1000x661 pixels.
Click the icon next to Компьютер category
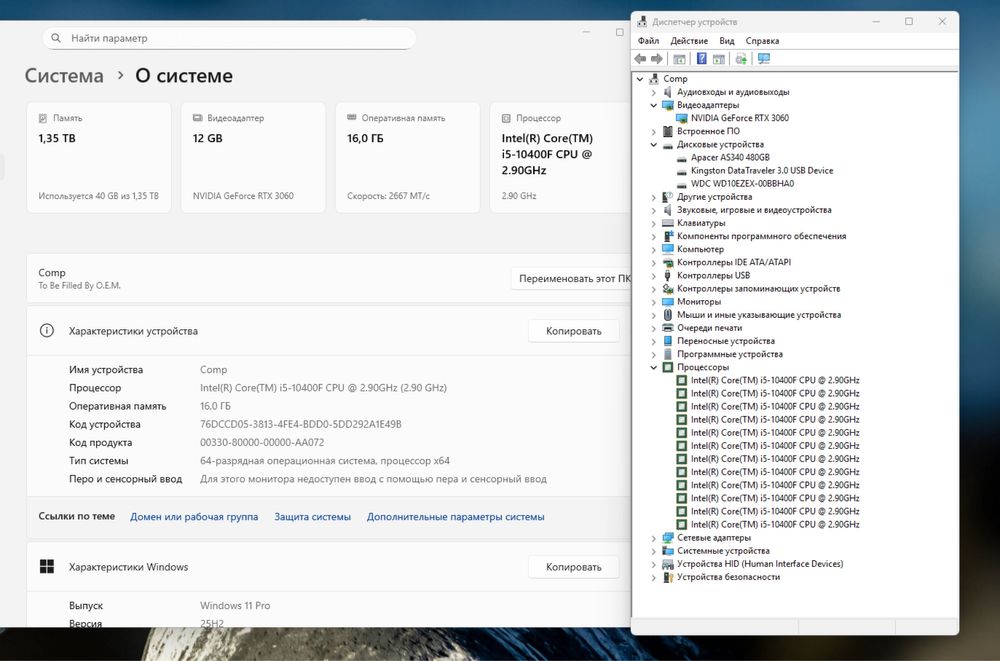pos(668,249)
